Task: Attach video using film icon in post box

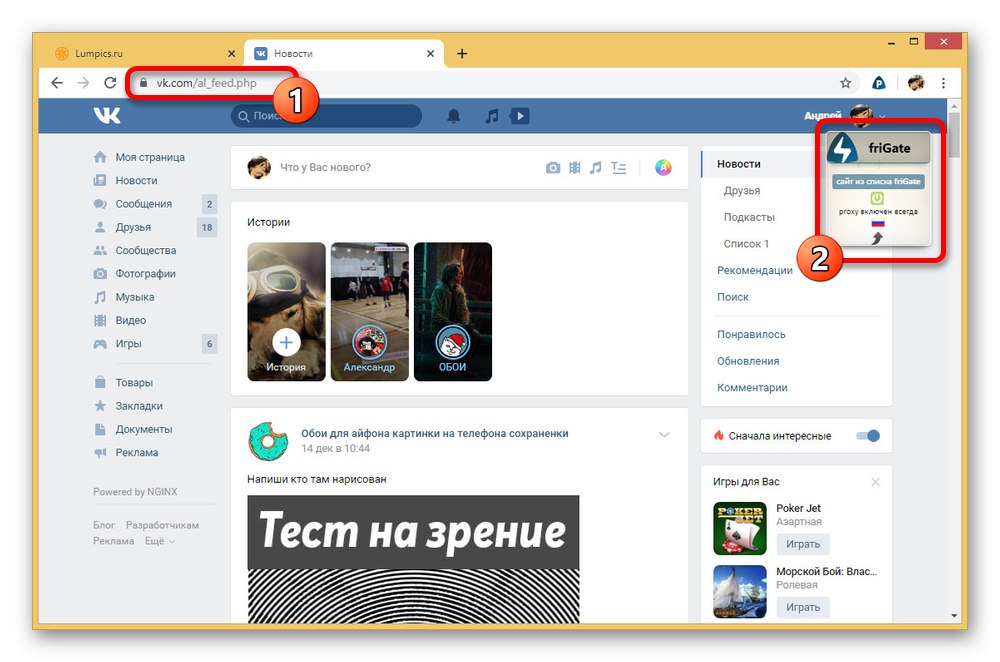Action: (575, 168)
